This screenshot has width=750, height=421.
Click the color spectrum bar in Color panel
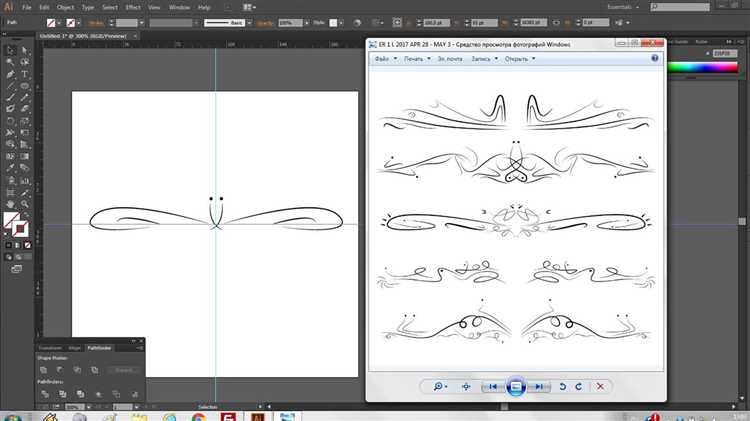(x=703, y=67)
